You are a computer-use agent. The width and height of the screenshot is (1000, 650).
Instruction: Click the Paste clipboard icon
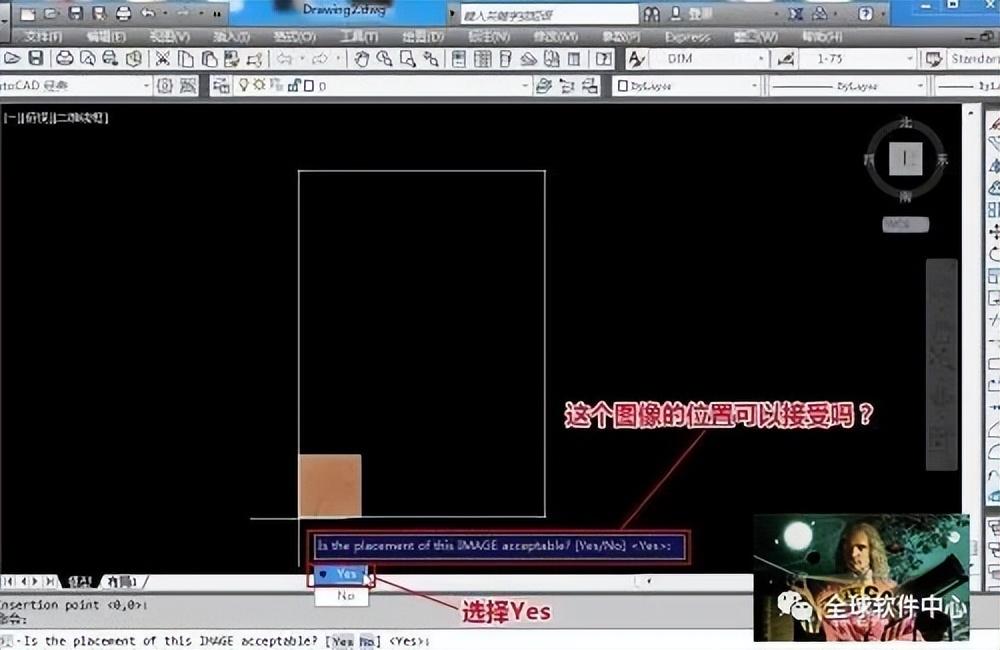click(x=209, y=59)
